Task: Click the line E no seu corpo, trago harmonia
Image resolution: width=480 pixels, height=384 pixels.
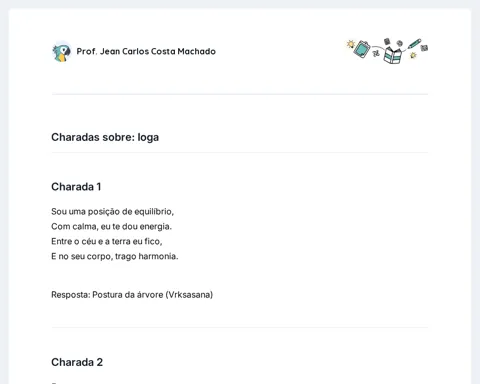Action: tap(115, 256)
